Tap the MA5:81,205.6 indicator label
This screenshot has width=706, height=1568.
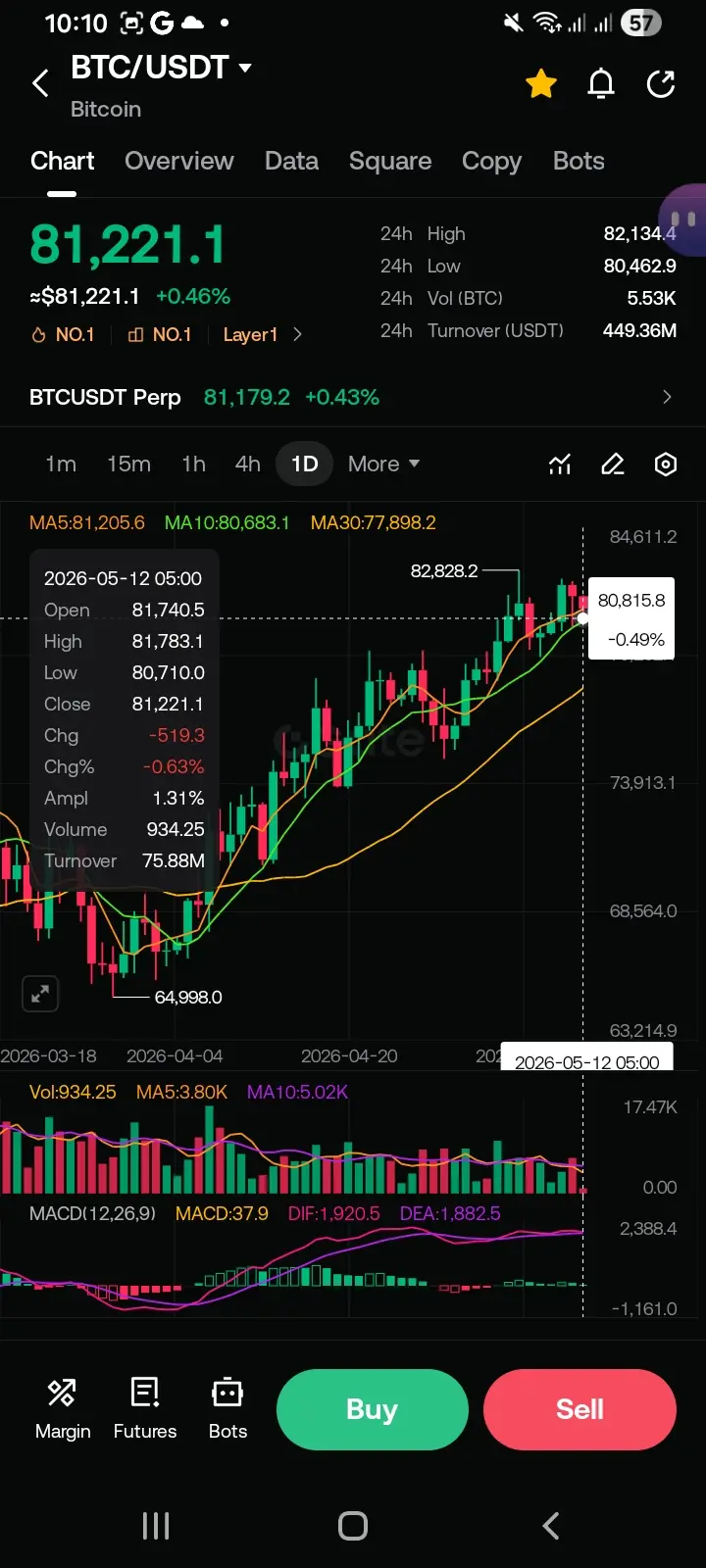coord(87,522)
